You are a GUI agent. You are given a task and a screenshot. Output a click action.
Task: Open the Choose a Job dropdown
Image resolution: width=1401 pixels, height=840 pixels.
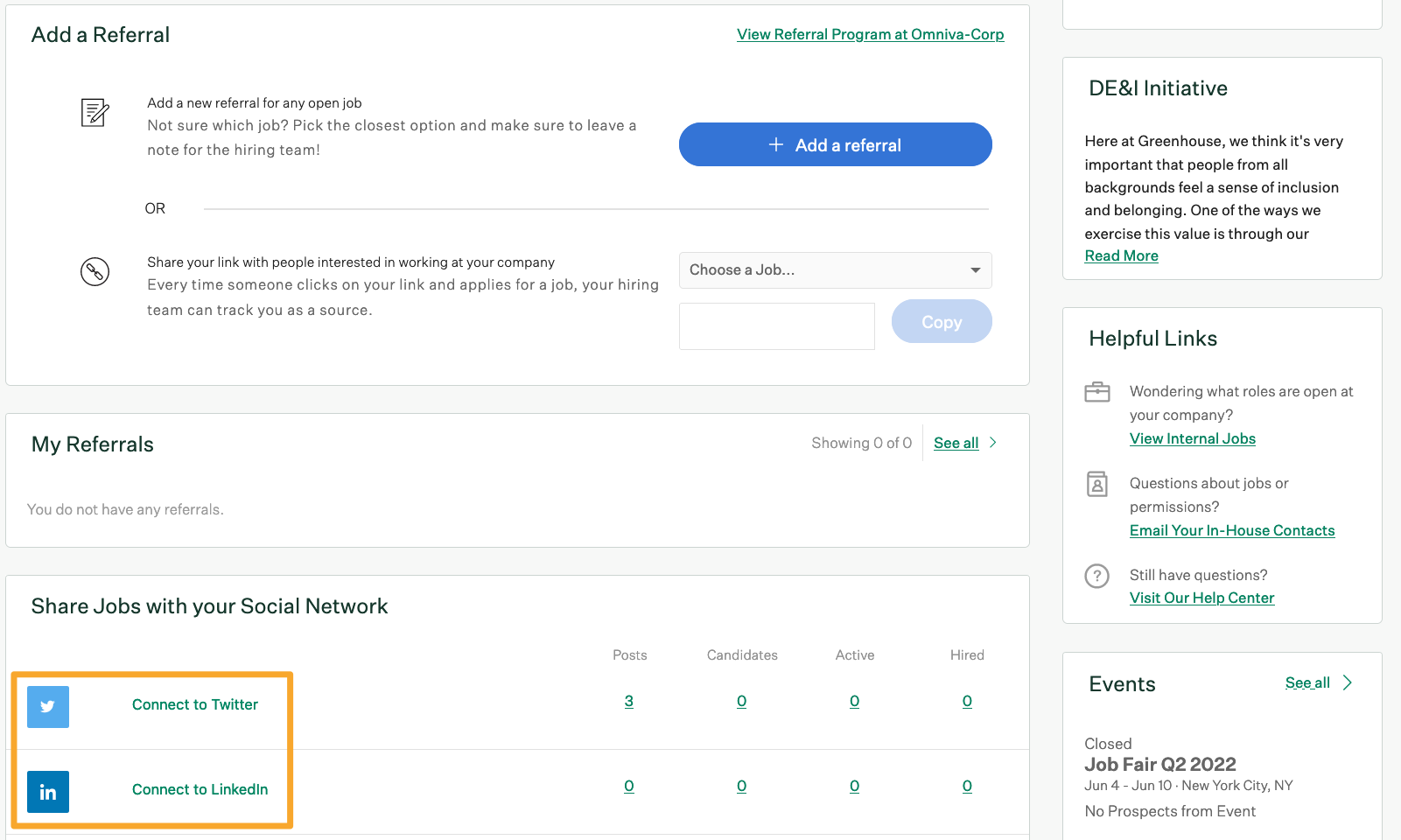(x=835, y=270)
